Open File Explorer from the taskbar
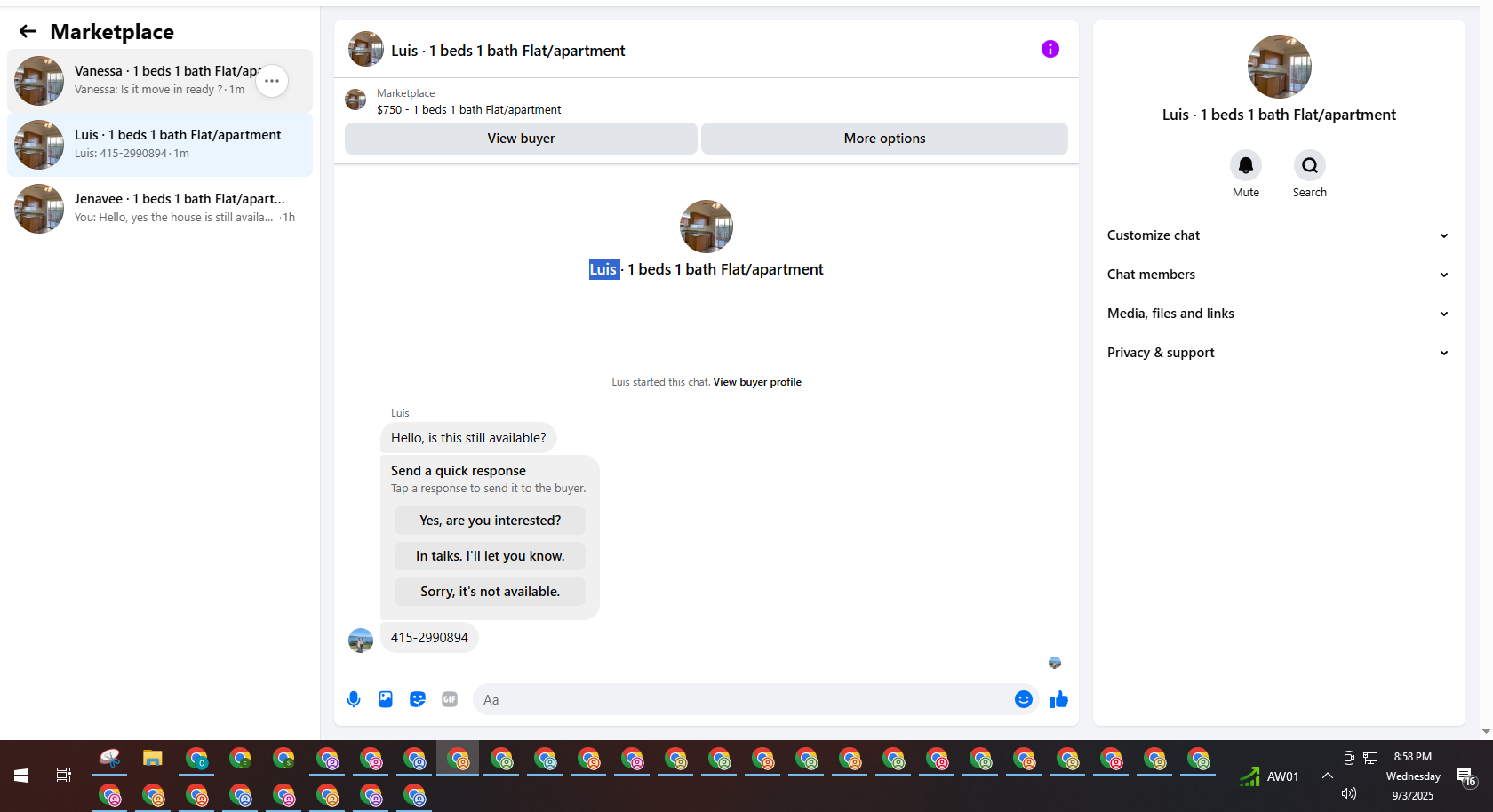Image resolution: width=1493 pixels, height=812 pixels. pyautogui.click(x=153, y=759)
